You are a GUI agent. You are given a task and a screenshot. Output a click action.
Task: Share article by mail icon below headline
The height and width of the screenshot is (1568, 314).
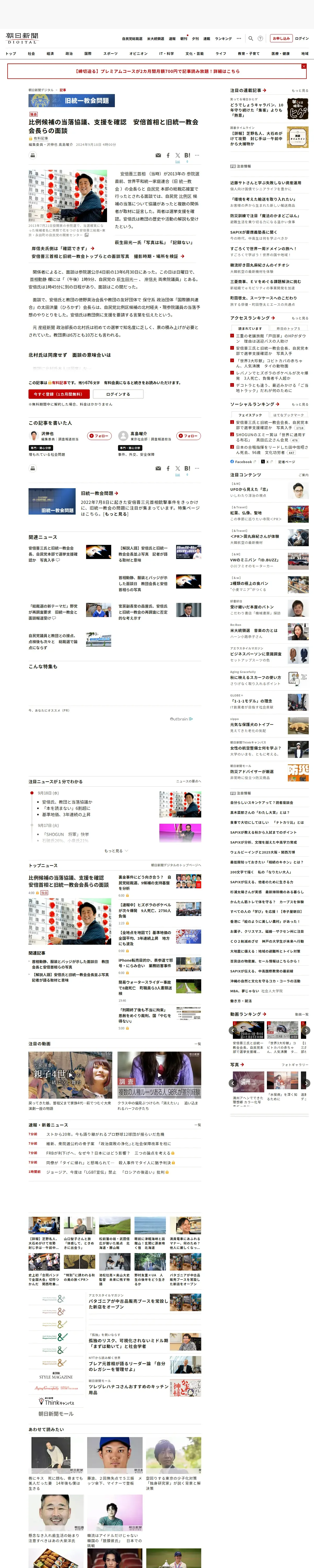tap(159, 155)
